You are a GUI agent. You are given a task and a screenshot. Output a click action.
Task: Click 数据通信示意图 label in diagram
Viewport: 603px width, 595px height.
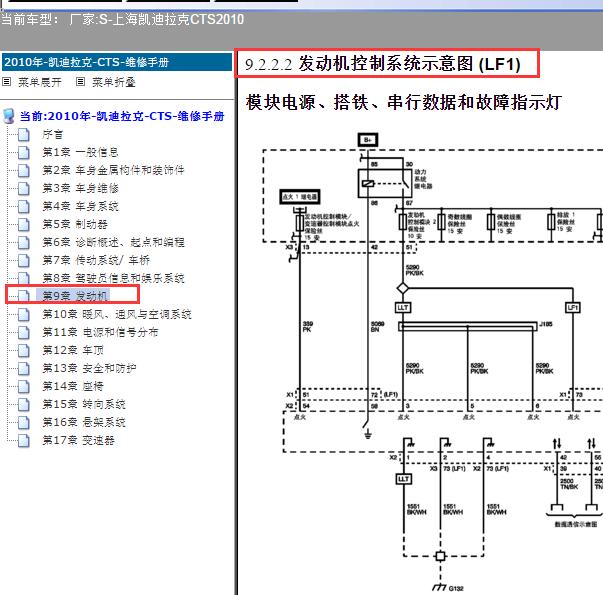pyautogui.click(x=576, y=524)
